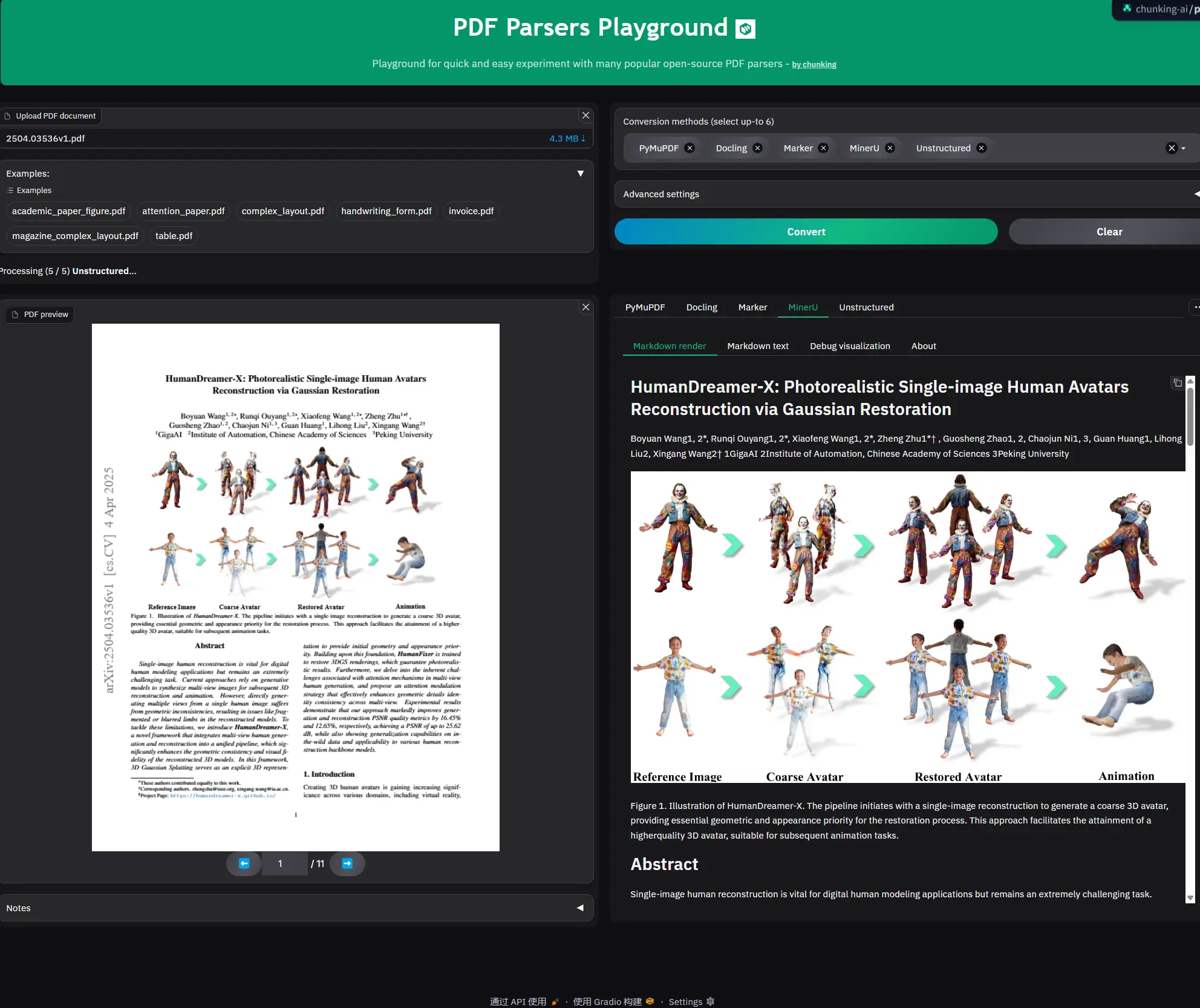Open the Debug visualization tab
1200x1008 pixels.
[x=850, y=345]
